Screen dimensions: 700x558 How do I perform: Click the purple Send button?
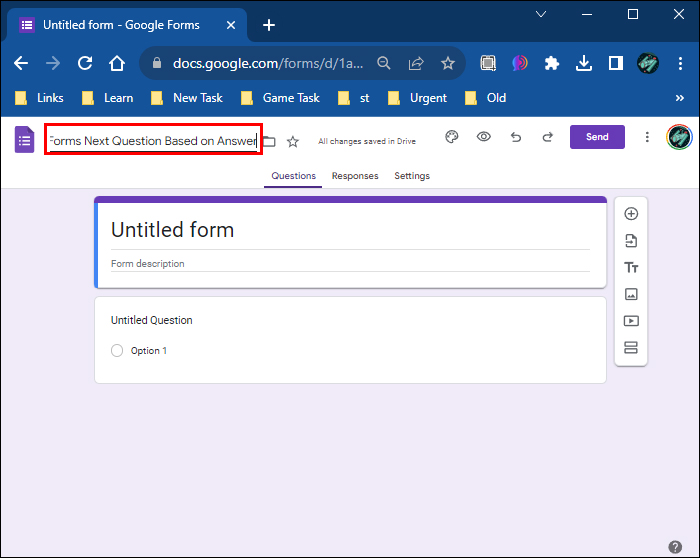pos(597,137)
